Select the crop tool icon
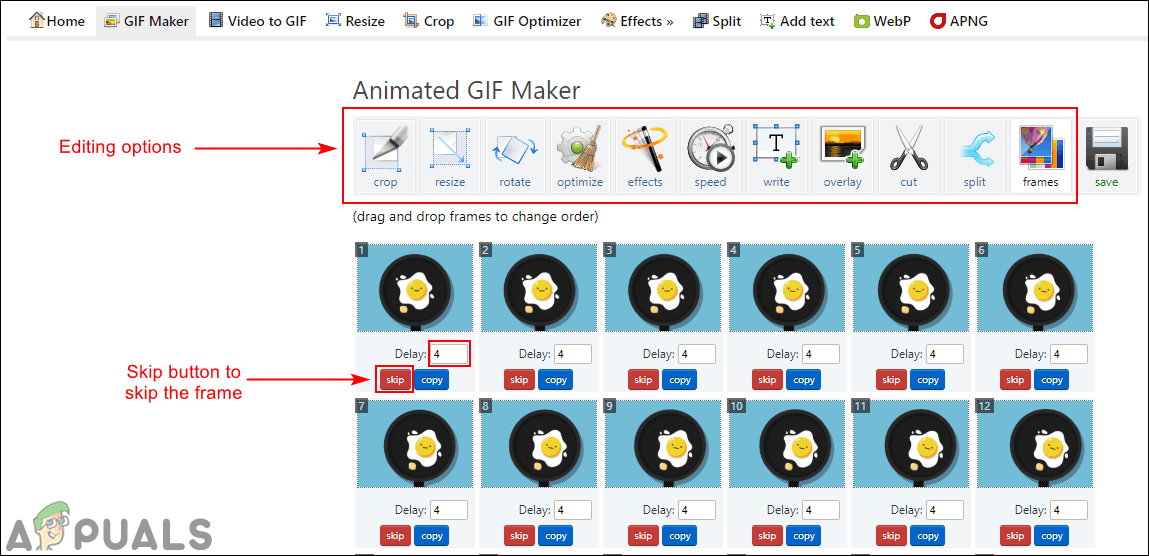Viewport: 1149px width, 556px height. pyautogui.click(x=385, y=156)
